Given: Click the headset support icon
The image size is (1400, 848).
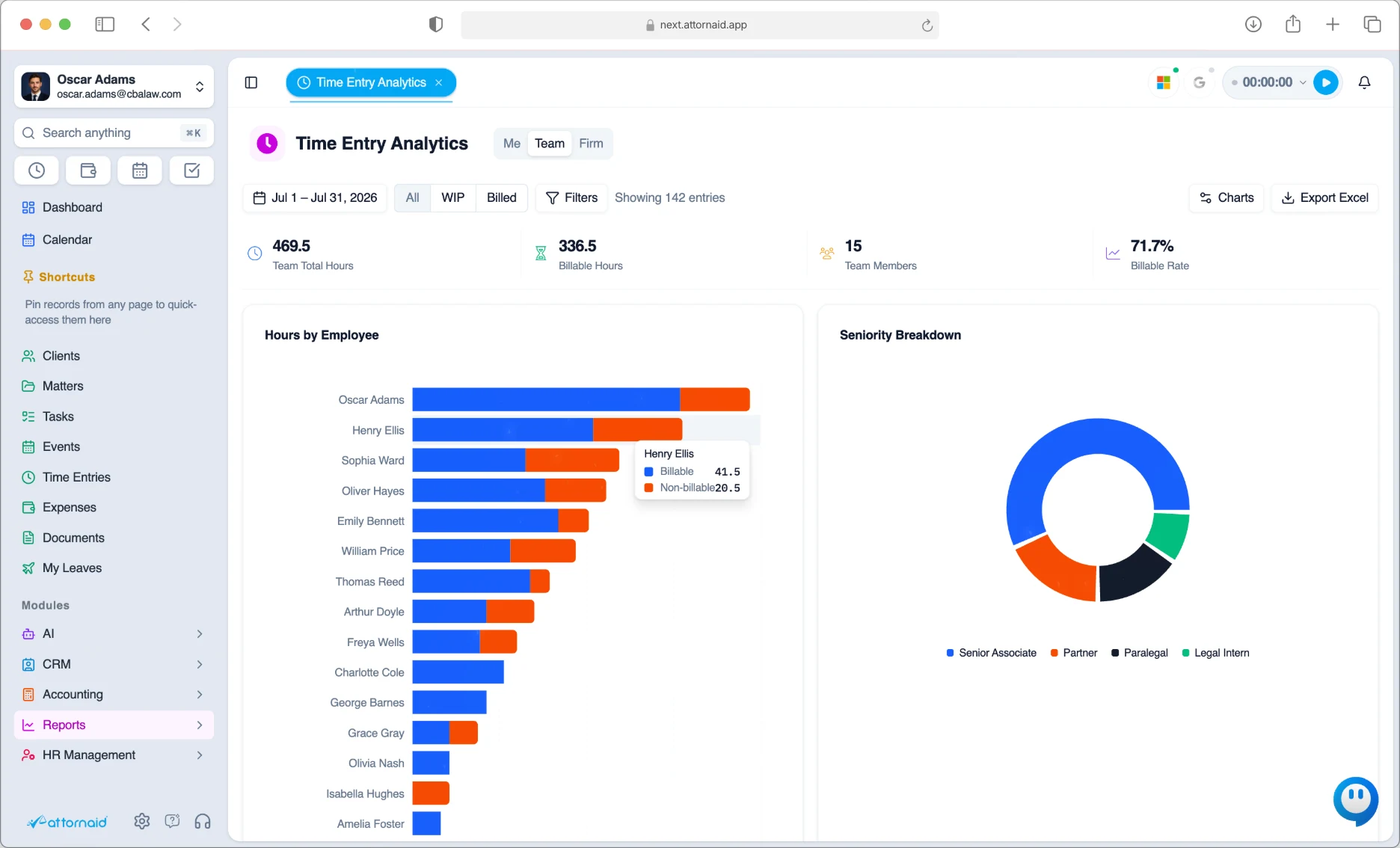Looking at the screenshot, I should coord(202,821).
